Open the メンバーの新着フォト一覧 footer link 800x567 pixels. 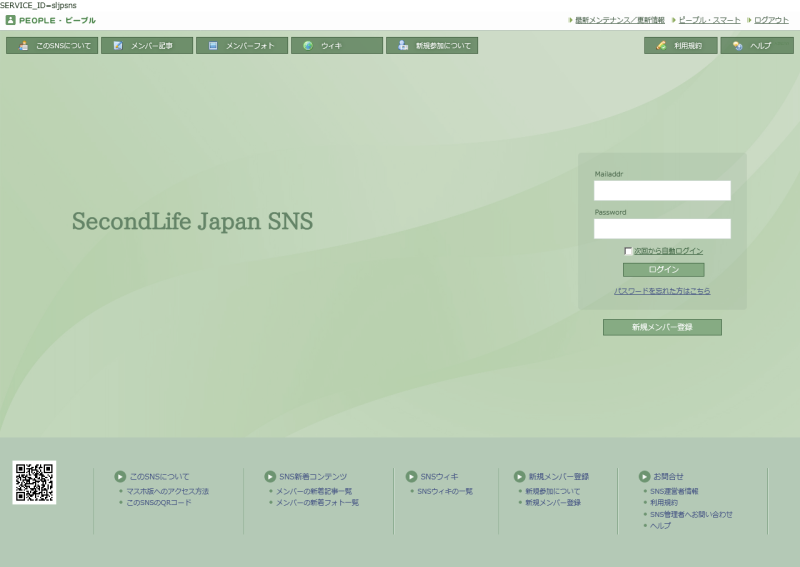tap(317, 503)
